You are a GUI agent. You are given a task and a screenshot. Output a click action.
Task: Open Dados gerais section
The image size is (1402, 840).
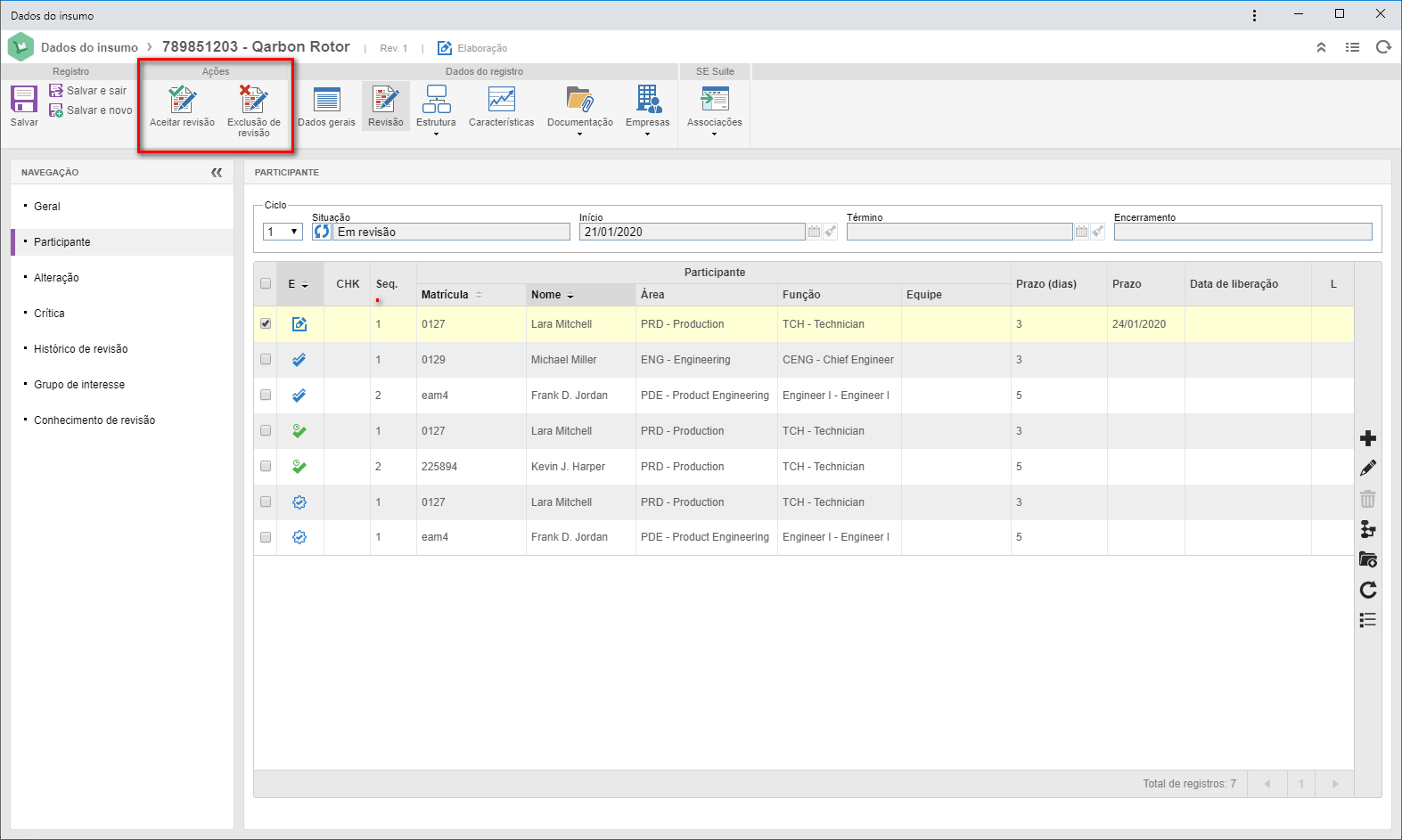[326, 107]
